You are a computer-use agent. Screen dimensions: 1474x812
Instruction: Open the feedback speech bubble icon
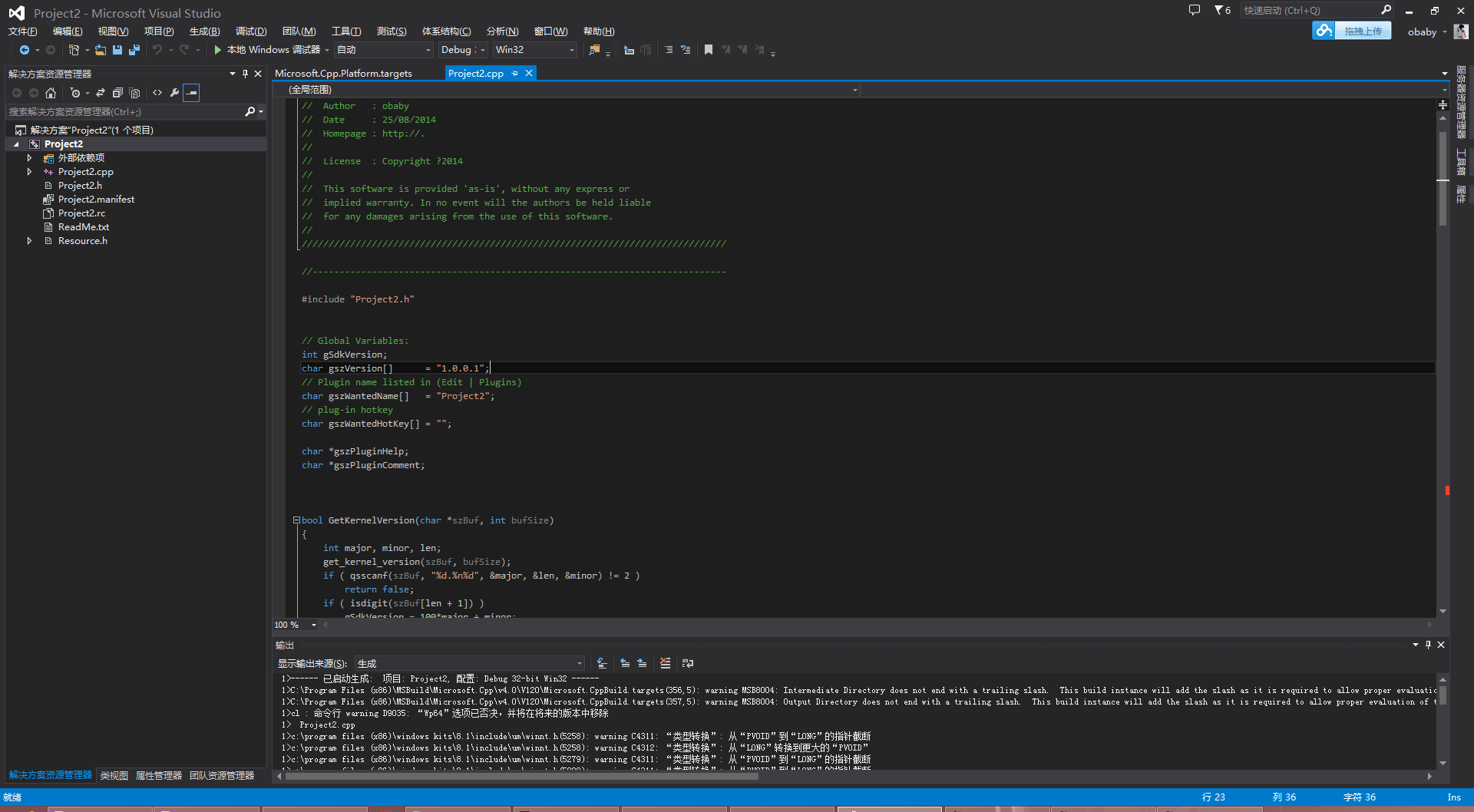pyautogui.click(x=1194, y=10)
